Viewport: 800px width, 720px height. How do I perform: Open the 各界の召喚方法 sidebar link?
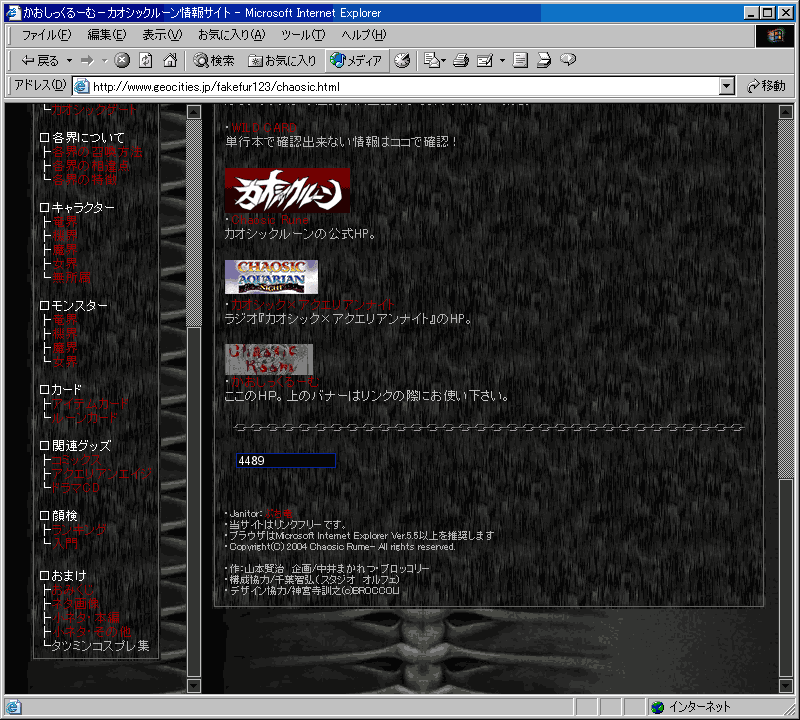tap(97, 152)
